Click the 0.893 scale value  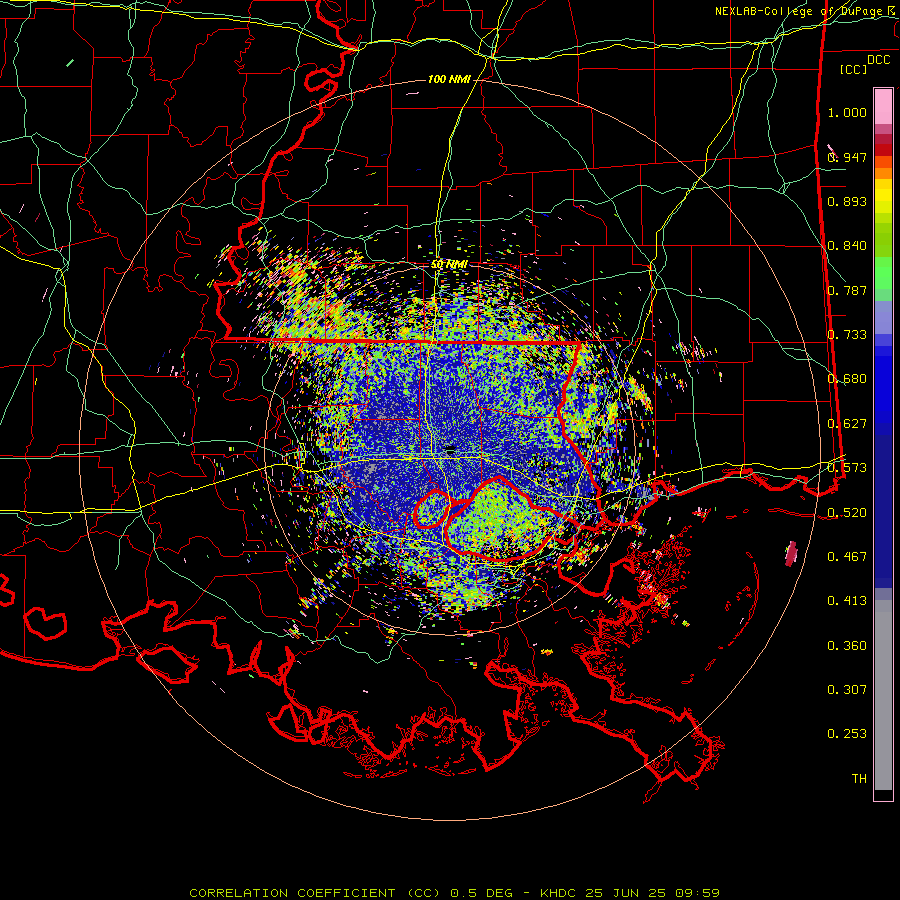pos(847,201)
